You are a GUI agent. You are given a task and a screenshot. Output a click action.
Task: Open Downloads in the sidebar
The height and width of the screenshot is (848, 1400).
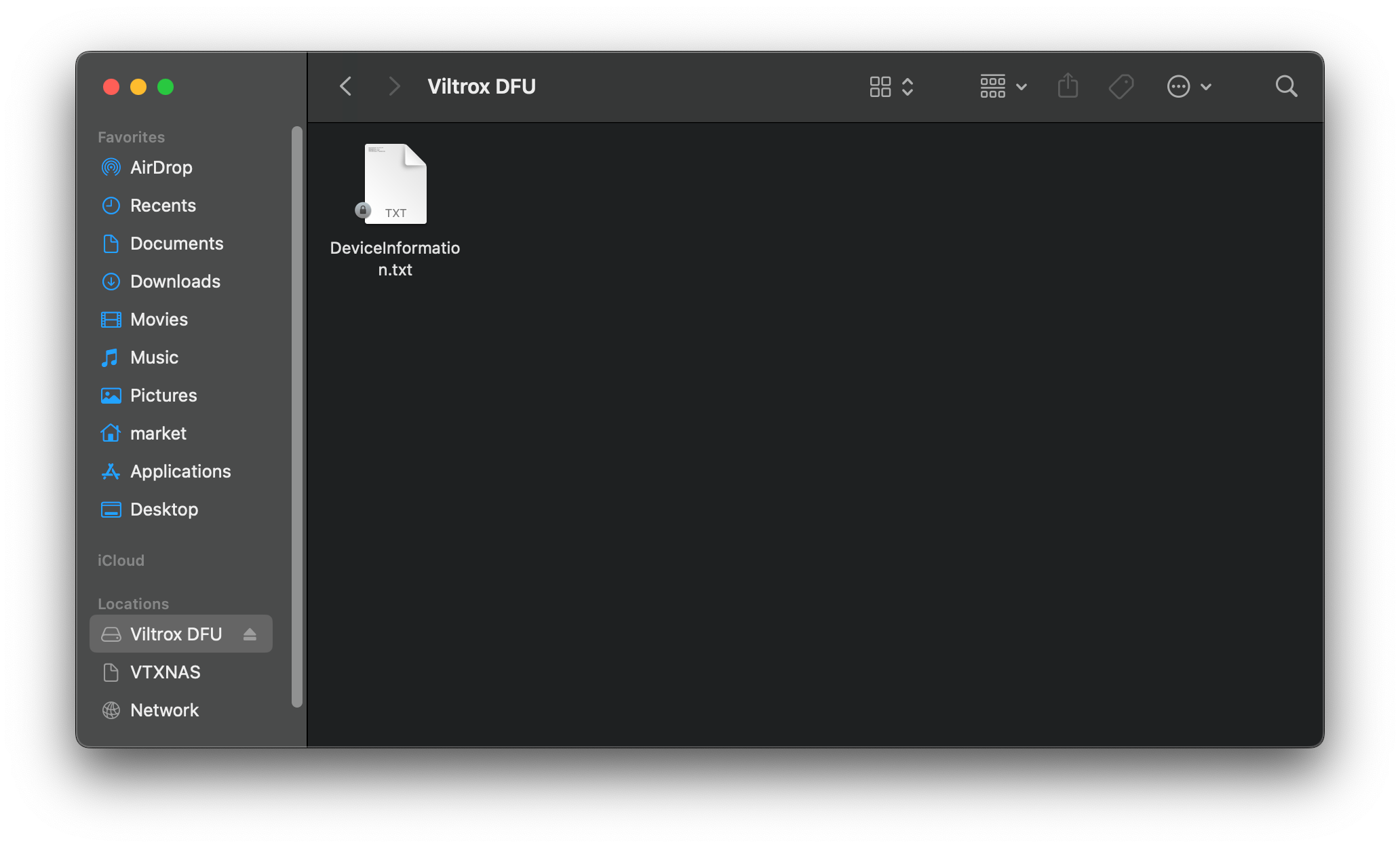[x=175, y=282]
